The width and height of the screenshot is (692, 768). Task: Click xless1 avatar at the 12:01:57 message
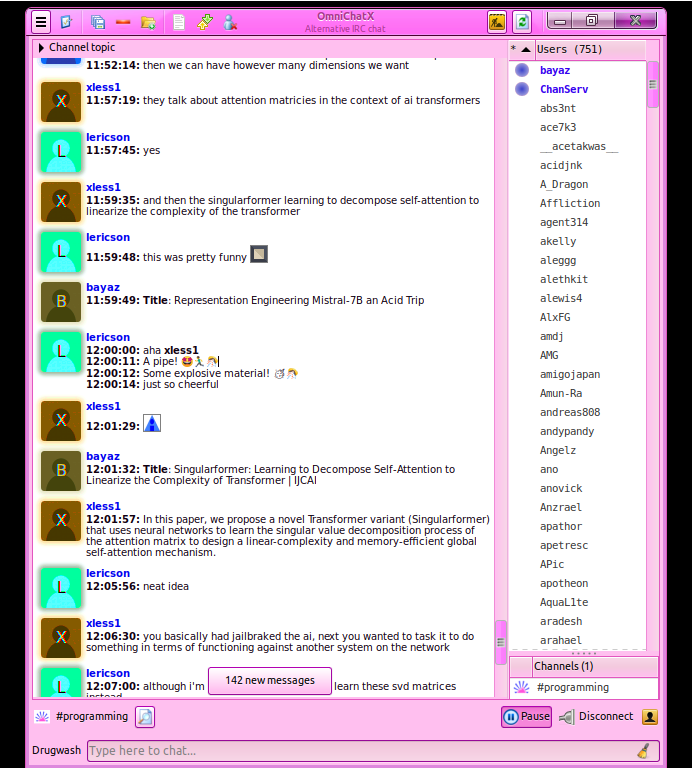point(61,521)
